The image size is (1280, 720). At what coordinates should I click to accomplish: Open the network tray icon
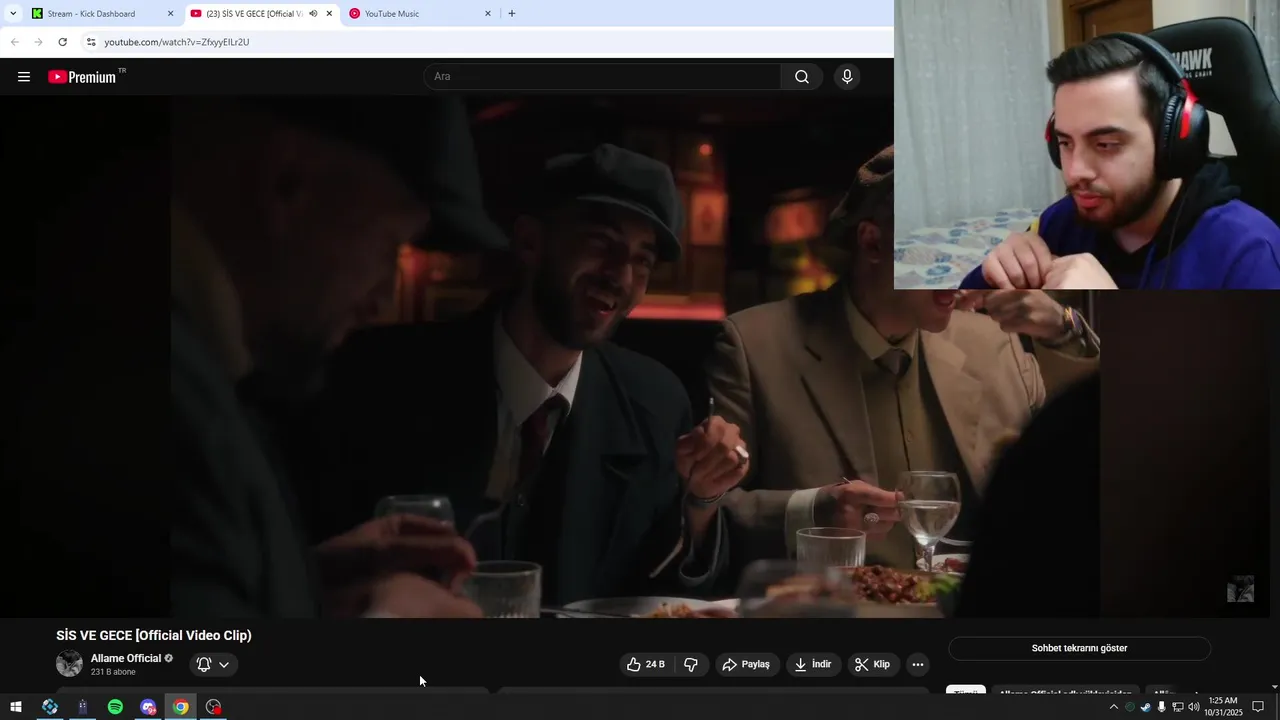[1177, 707]
